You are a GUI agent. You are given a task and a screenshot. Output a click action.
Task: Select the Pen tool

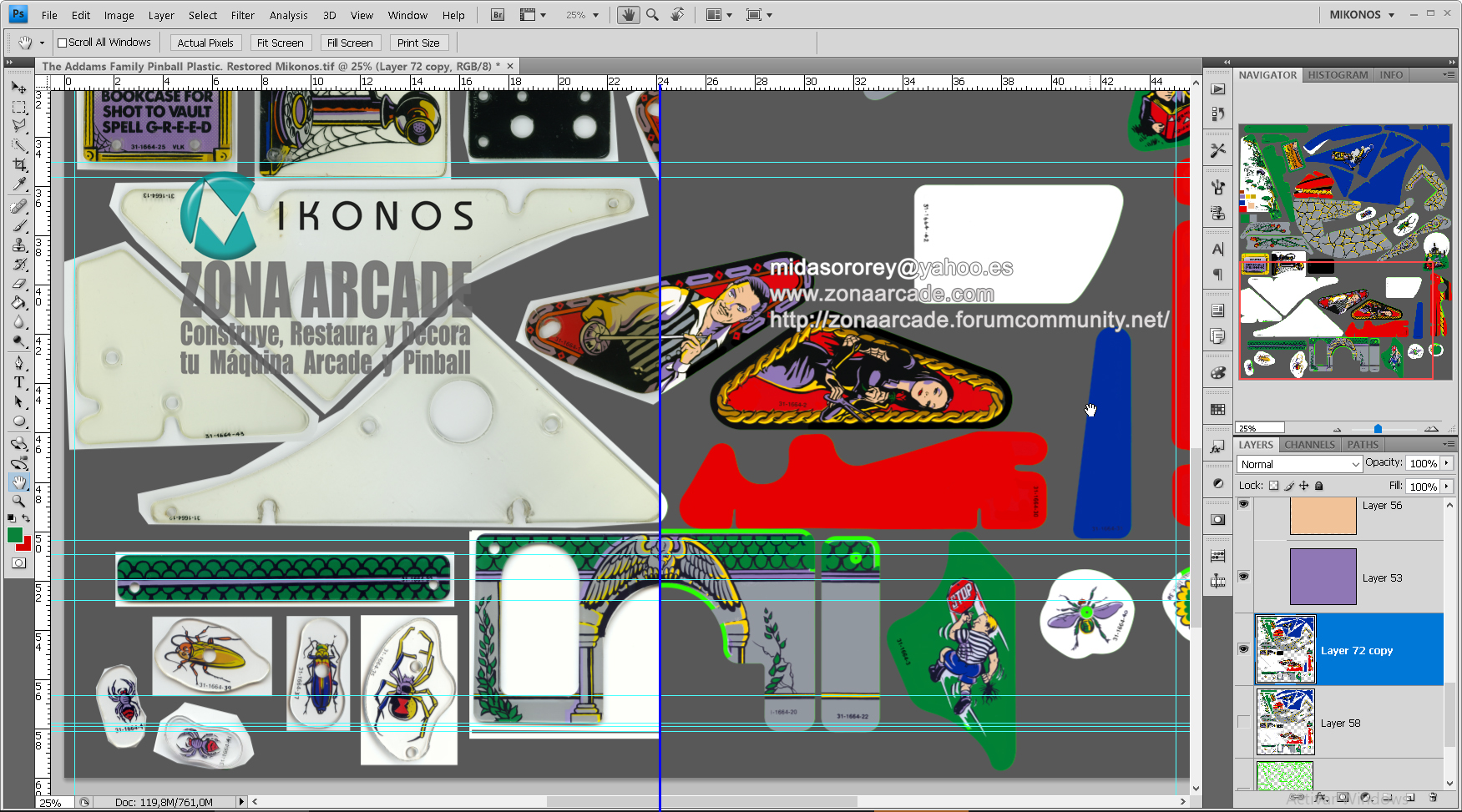tap(18, 363)
